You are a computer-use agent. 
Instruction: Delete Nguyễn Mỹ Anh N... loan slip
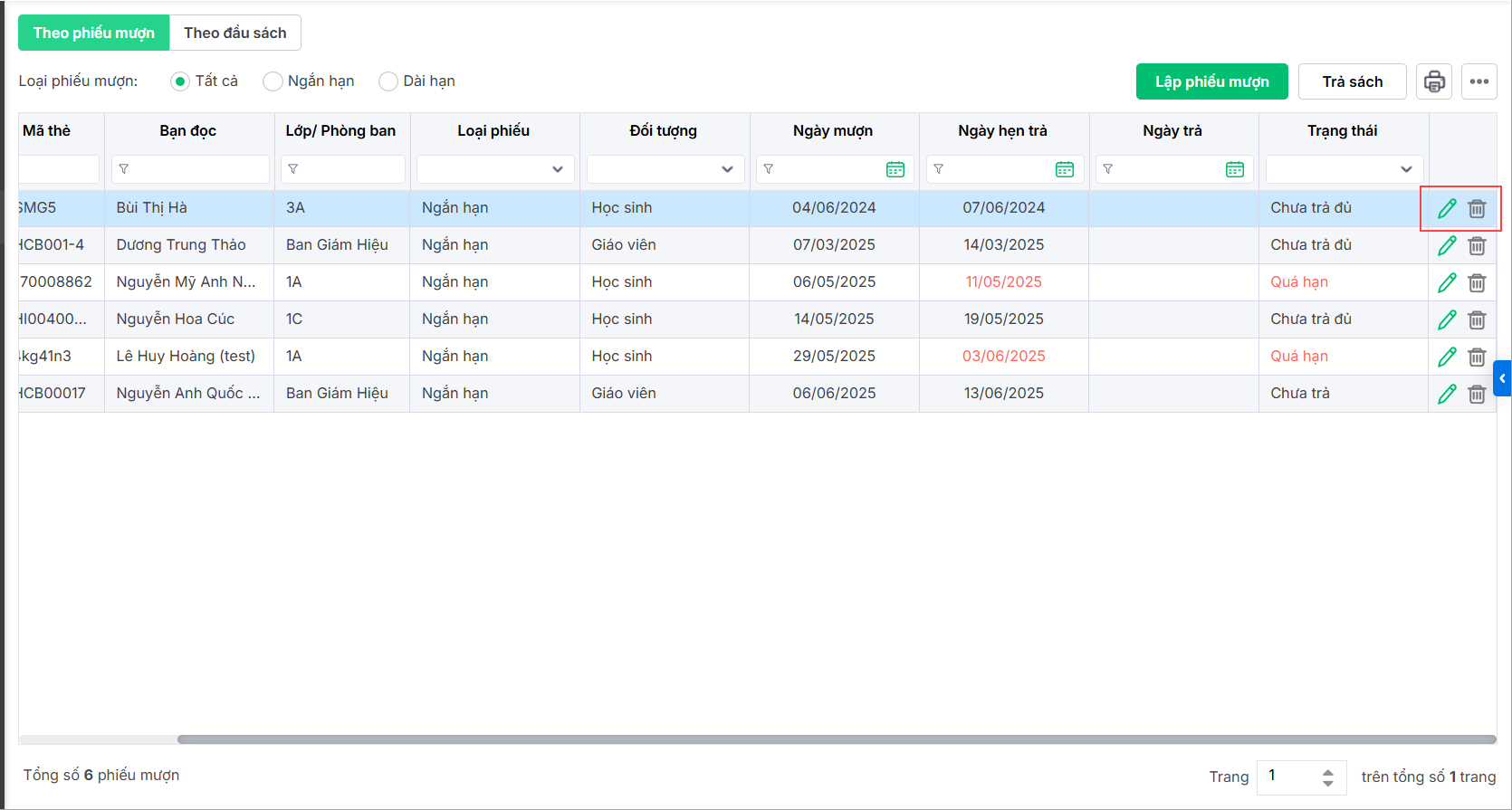(1477, 282)
